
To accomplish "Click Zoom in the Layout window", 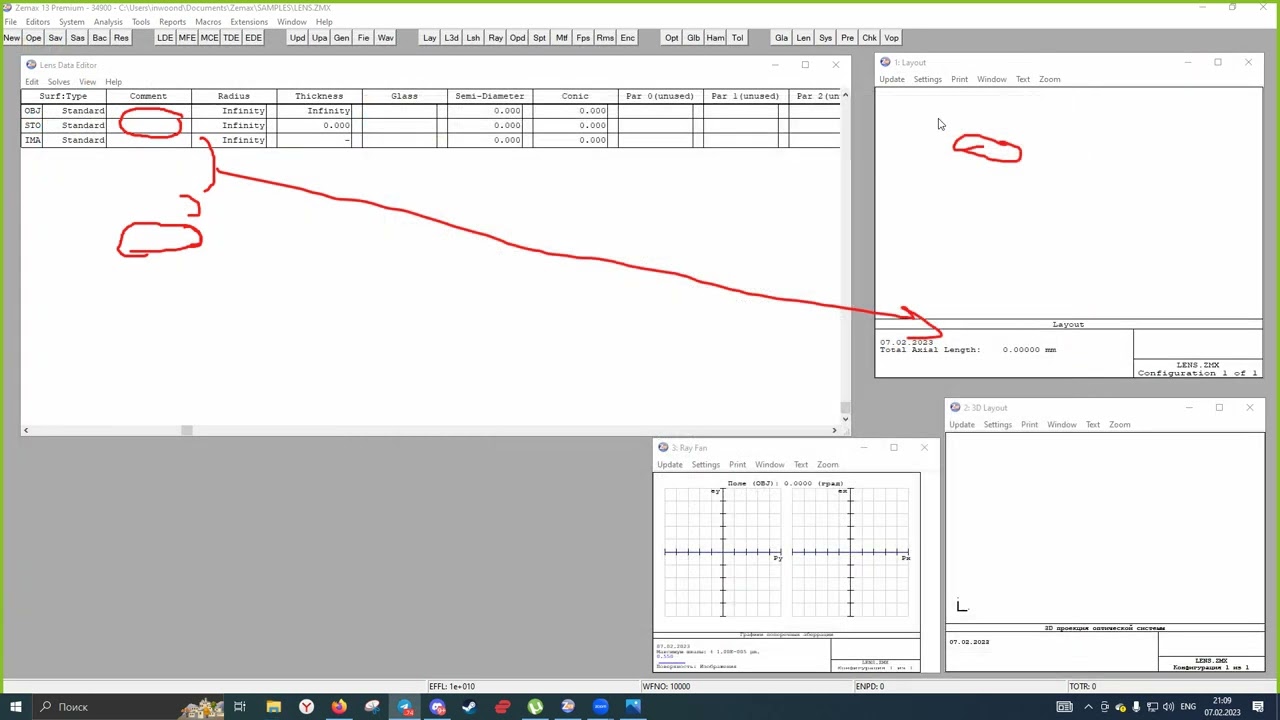I will (1050, 79).
